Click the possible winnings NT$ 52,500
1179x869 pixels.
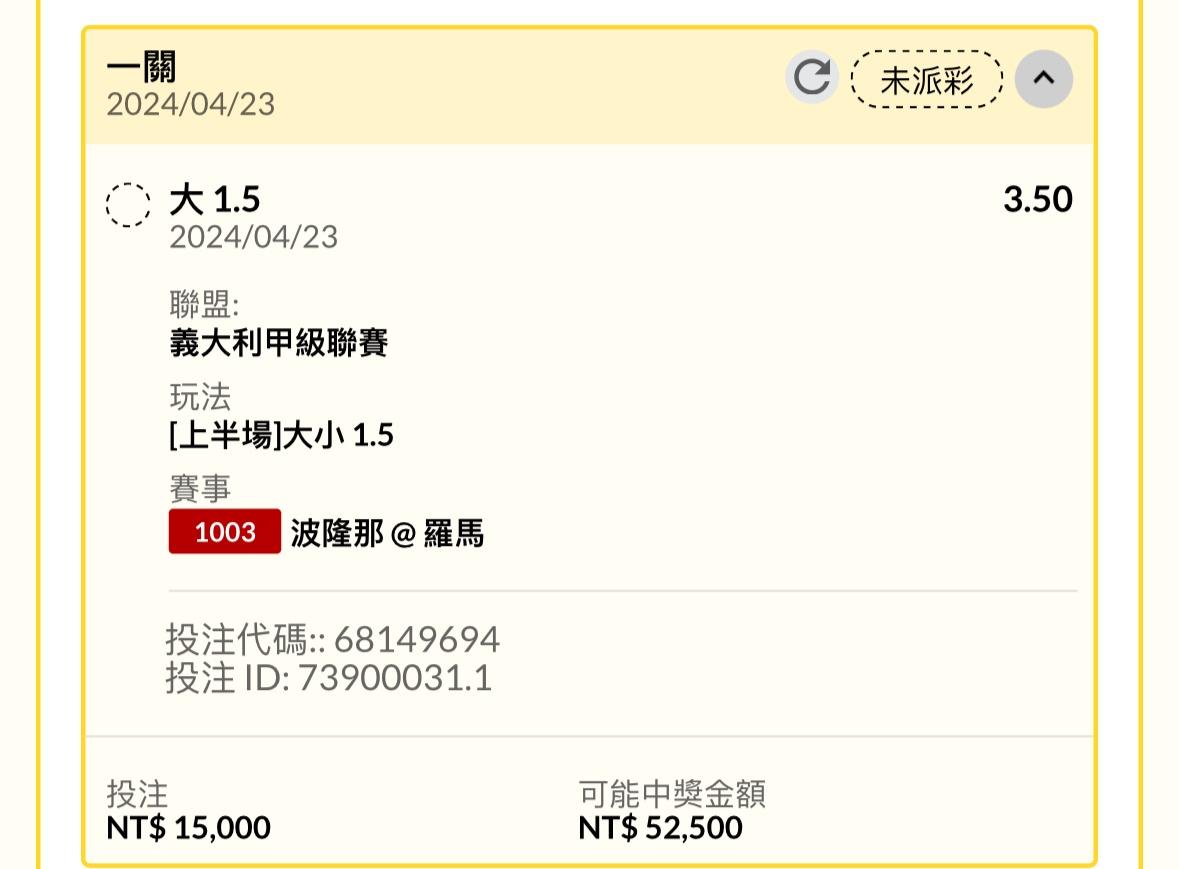pos(660,828)
